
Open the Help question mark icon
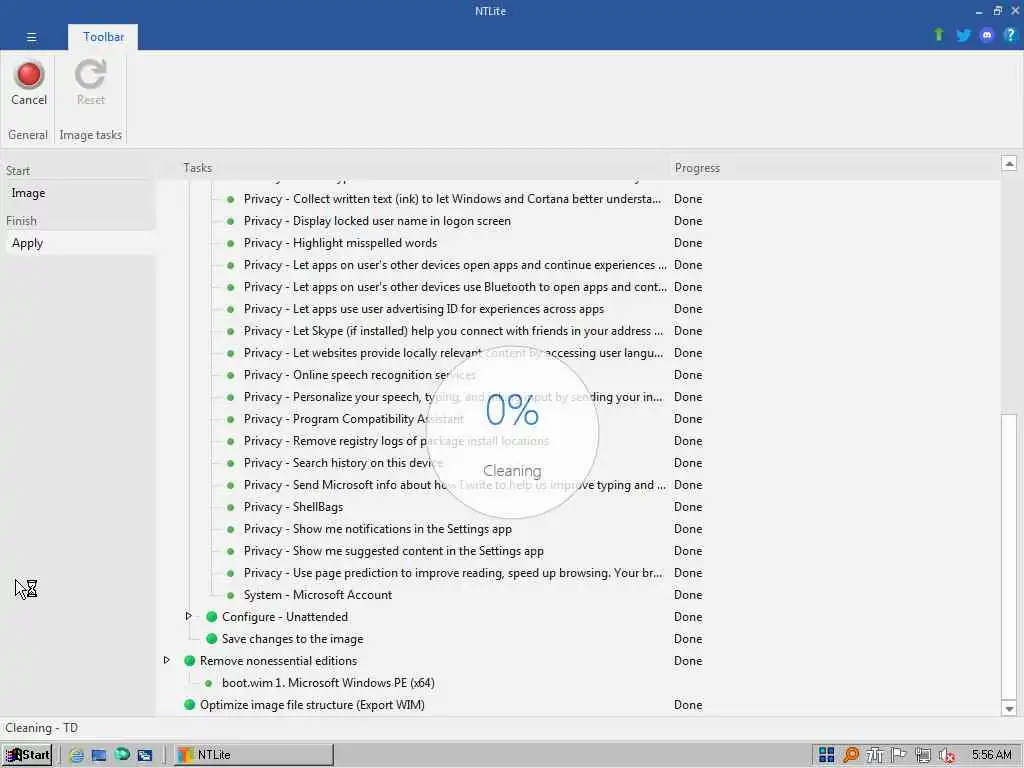(1010, 35)
